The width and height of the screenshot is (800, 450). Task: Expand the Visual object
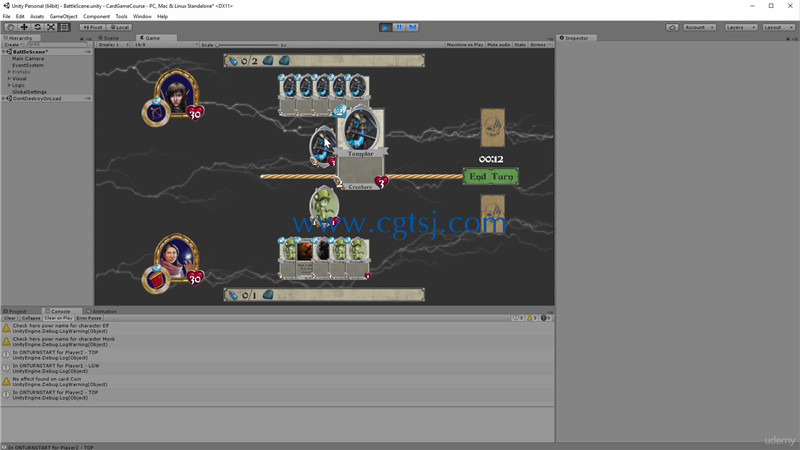(x=9, y=79)
